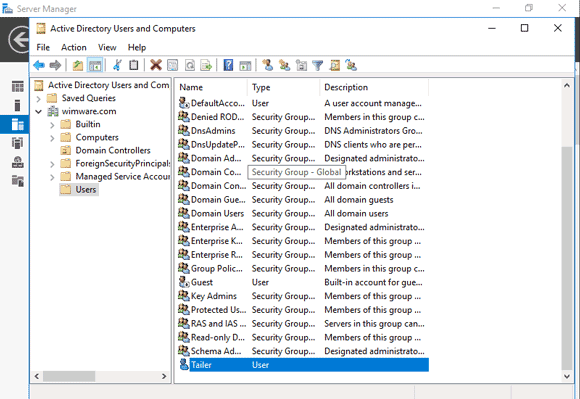Open the Action menu

(x=74, y=47)
